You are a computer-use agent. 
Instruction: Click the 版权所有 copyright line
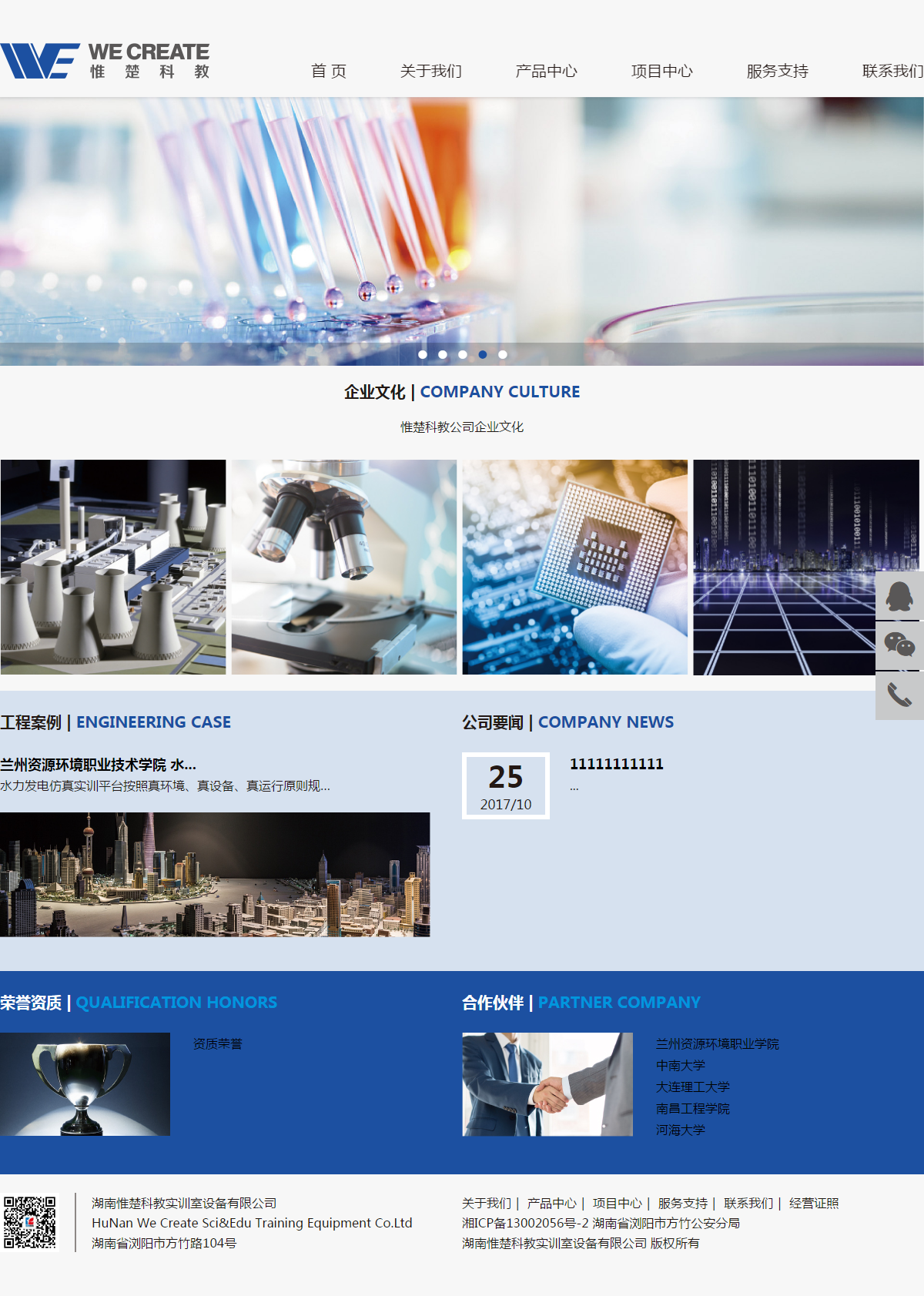tap(581, 1244)
